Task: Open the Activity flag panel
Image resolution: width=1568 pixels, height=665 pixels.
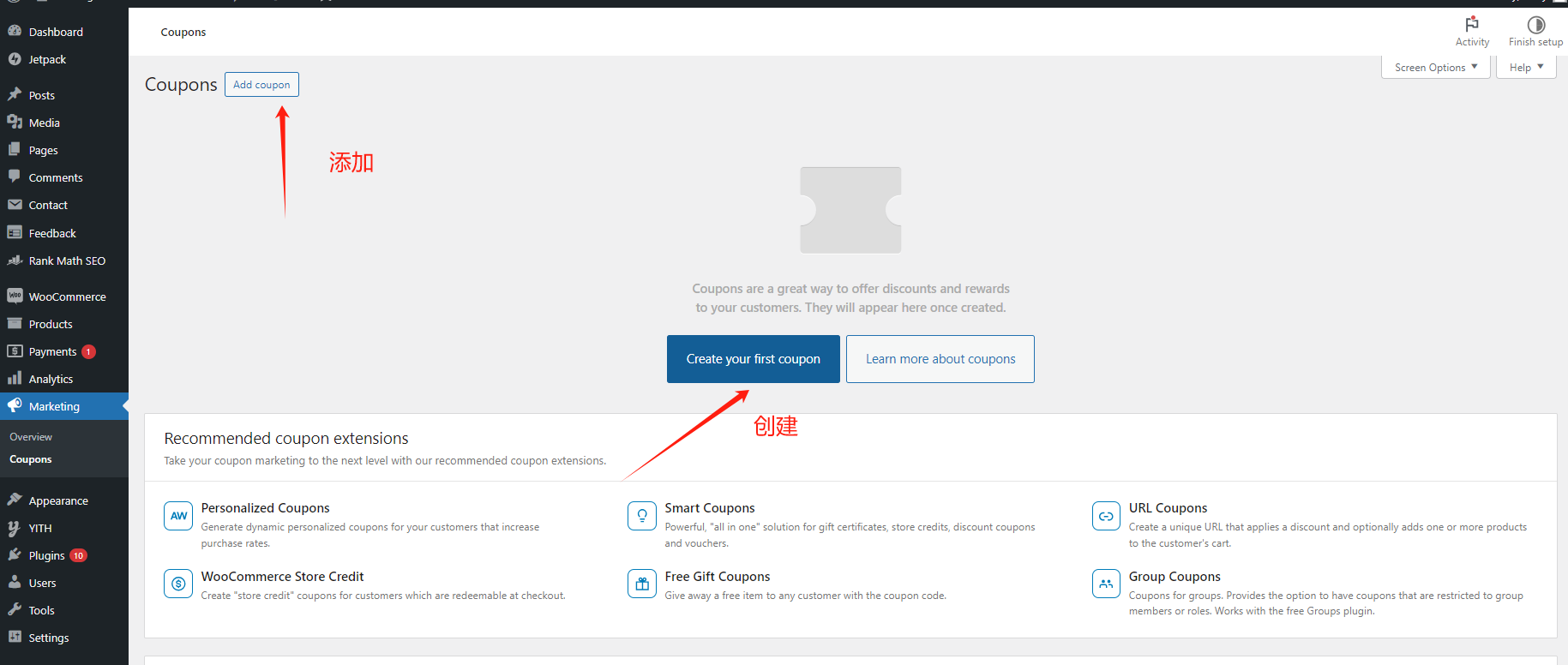Action: (1472, 31)
